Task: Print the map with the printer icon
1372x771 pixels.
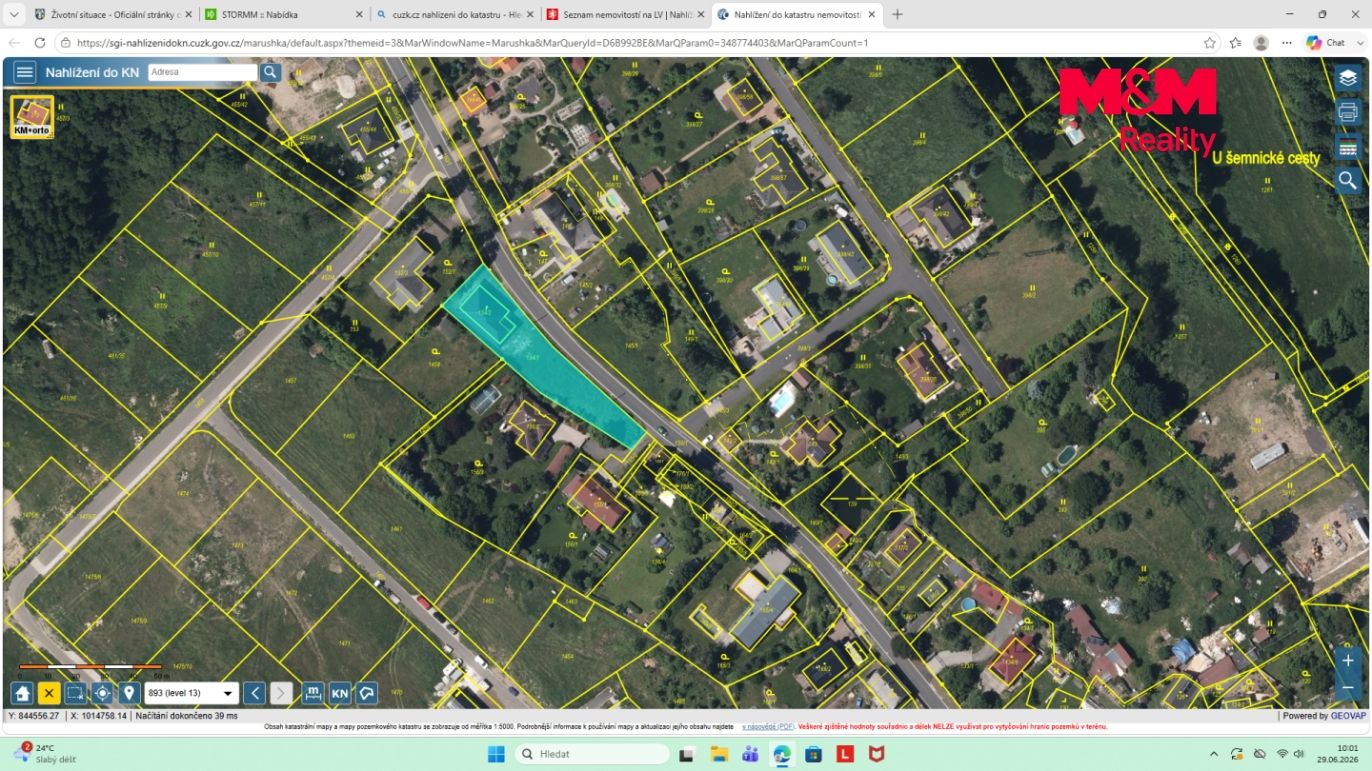Action: (x=1348, y=112)
